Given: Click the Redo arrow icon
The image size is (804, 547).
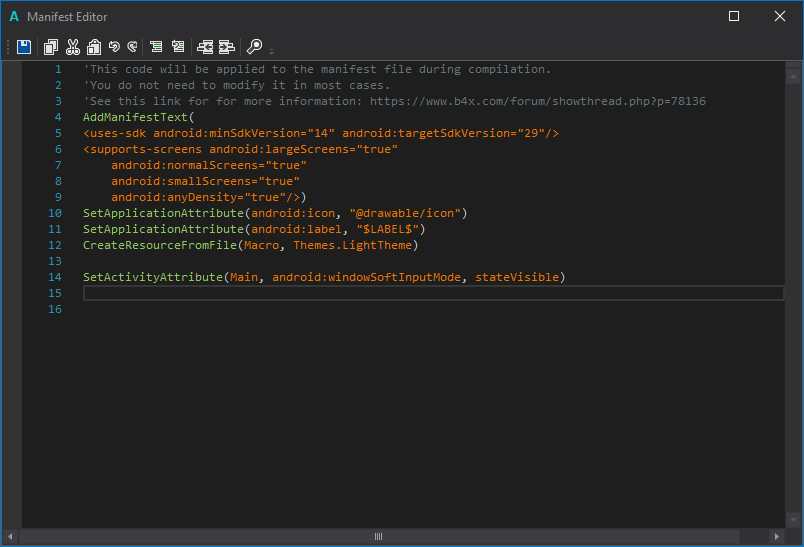Looking at the screenshot, I should [132, 46].
